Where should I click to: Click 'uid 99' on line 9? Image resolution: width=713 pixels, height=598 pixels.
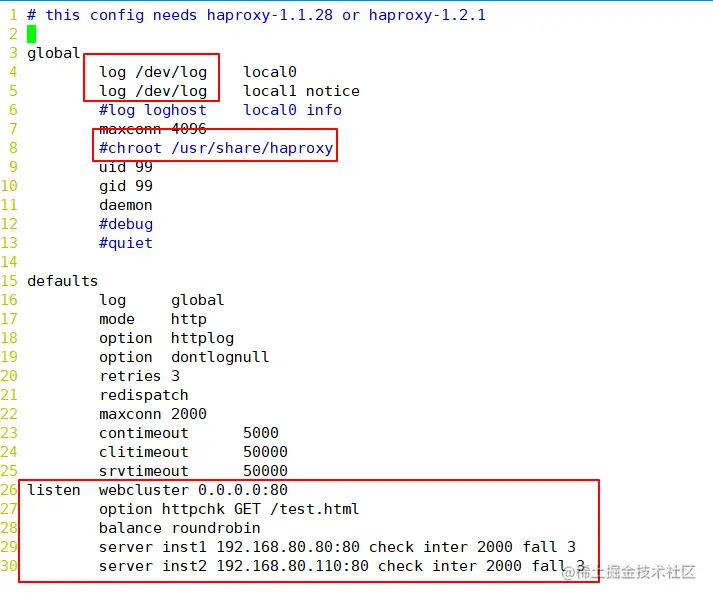[x=126, y=167]
